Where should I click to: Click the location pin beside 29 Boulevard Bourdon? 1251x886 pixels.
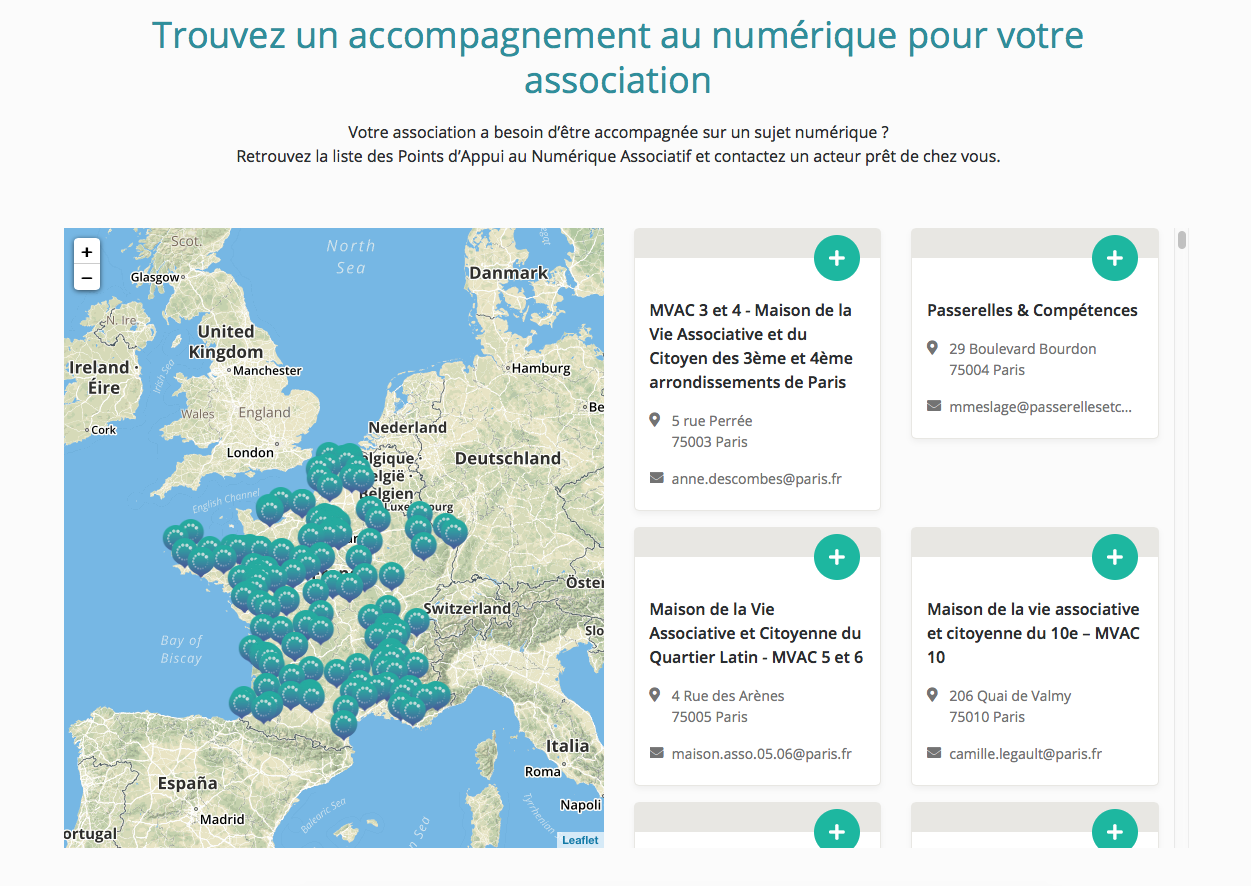(932, 348)
